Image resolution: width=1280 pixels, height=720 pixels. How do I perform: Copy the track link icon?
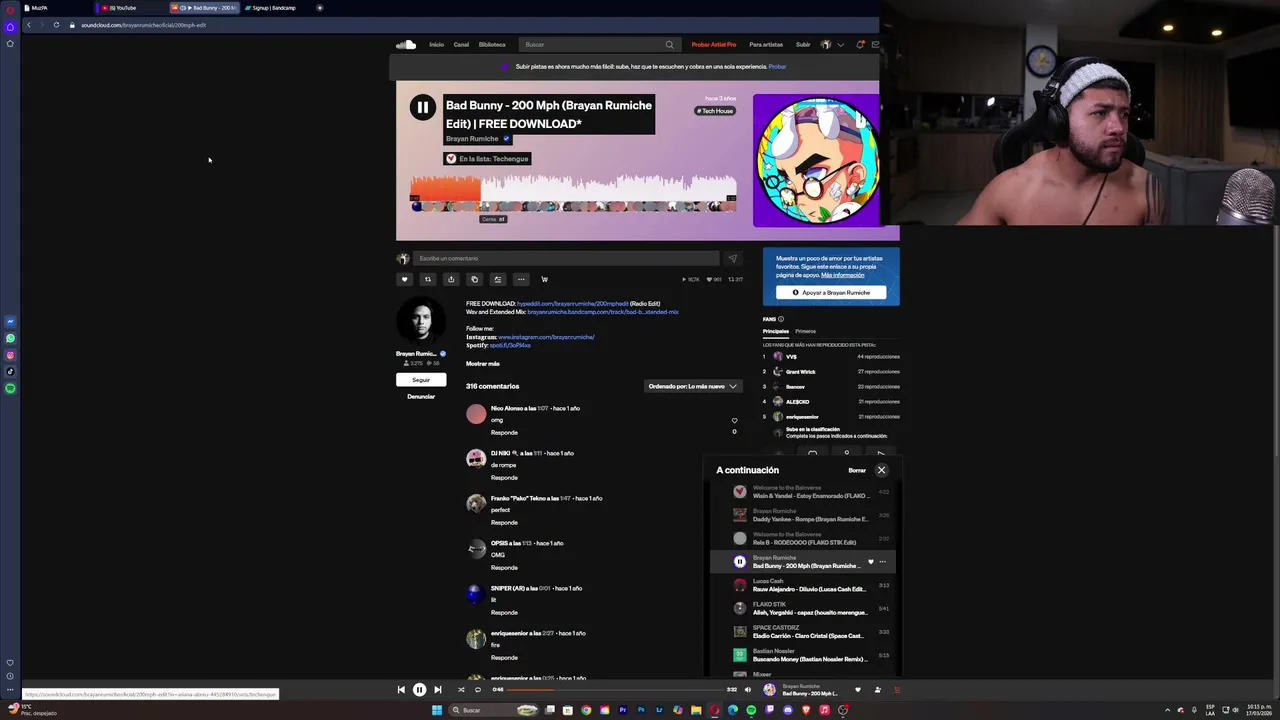[x=474, y=279]
